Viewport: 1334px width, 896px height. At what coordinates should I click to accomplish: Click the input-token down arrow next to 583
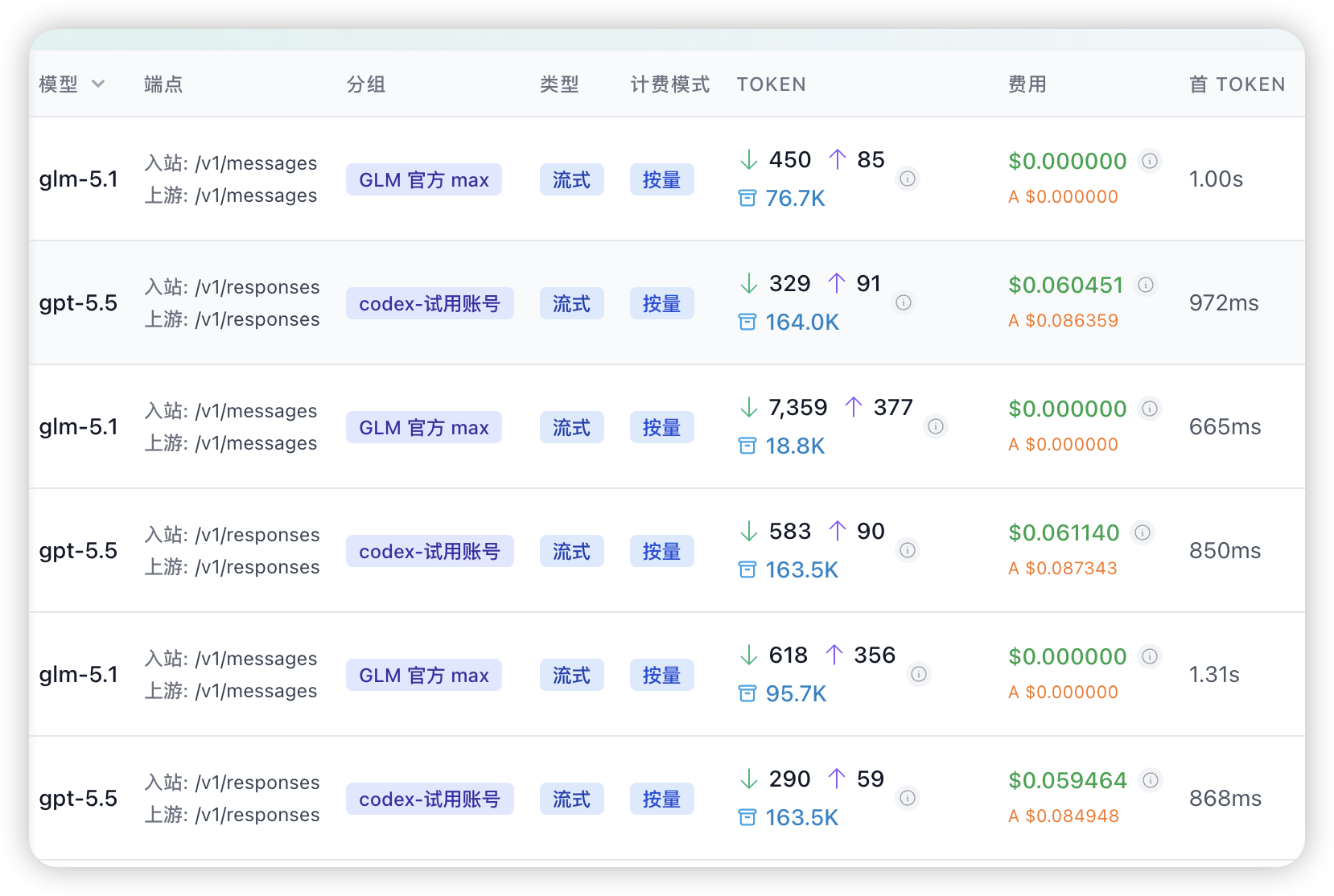749,531
